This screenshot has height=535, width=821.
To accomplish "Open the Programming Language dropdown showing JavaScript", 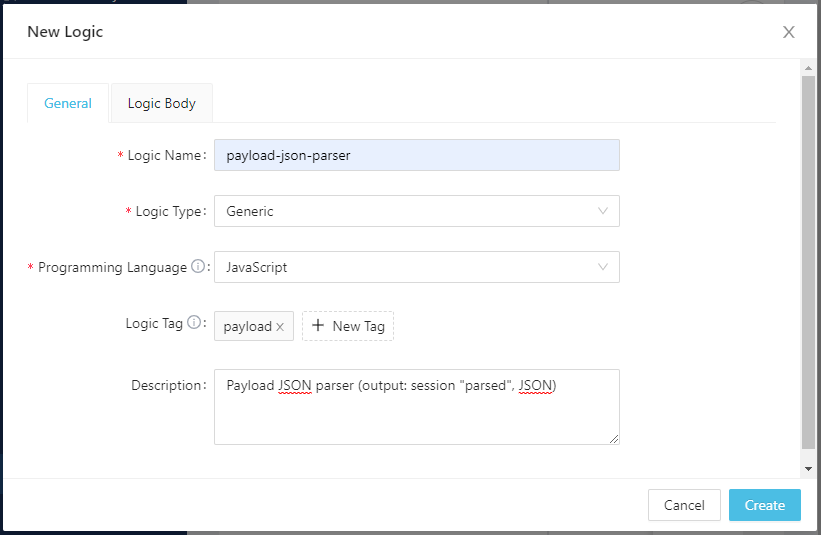I will pyautogui.click(x=416, y=267).
